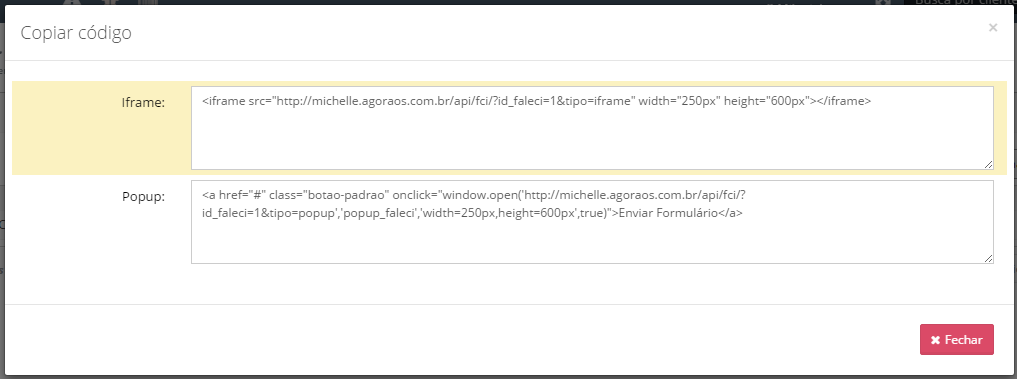Click the X icon inside Fechar button
The width and height of the screenshot is (1017, 379).
coord(935,340)
